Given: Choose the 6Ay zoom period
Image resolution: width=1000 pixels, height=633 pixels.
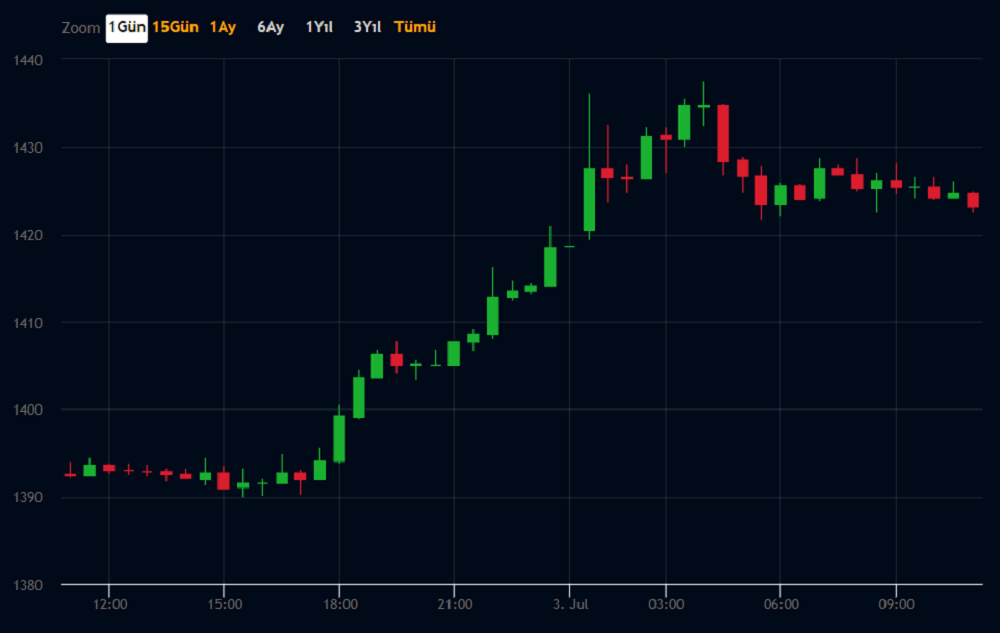Looking at the screenshot, I should point(270,27).
